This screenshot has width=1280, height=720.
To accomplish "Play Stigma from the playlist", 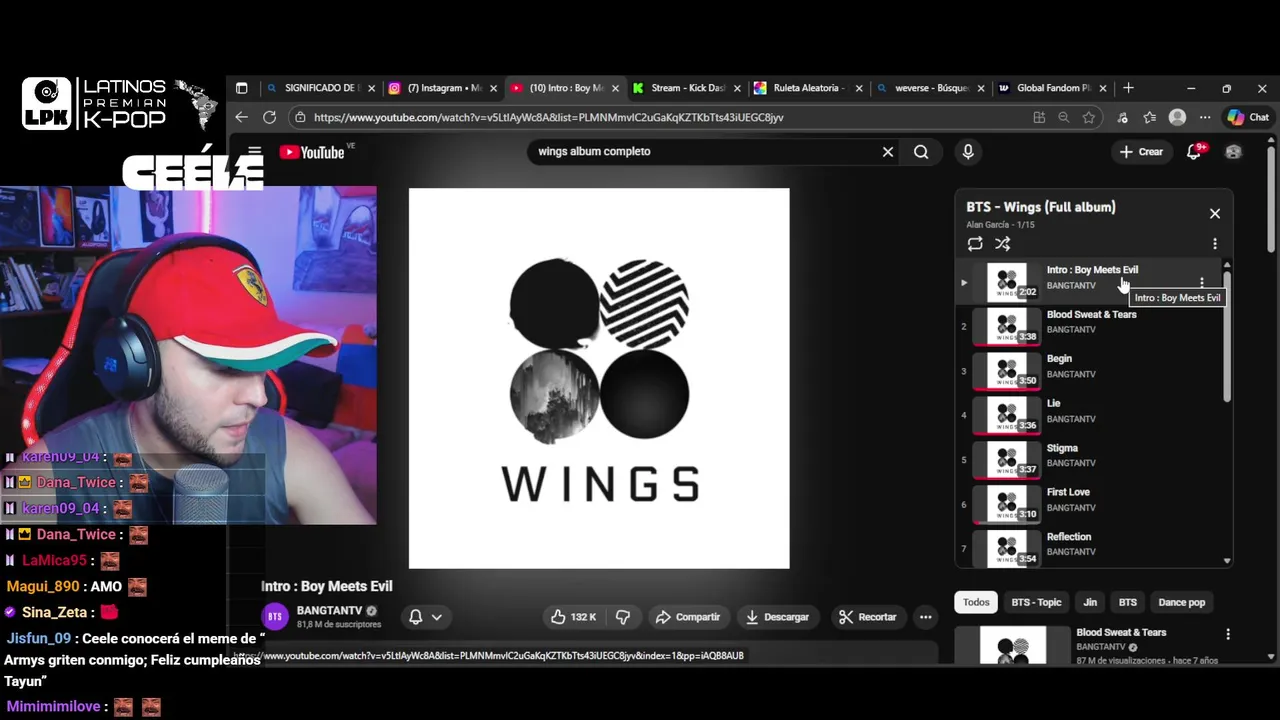I will point(1090,460).
